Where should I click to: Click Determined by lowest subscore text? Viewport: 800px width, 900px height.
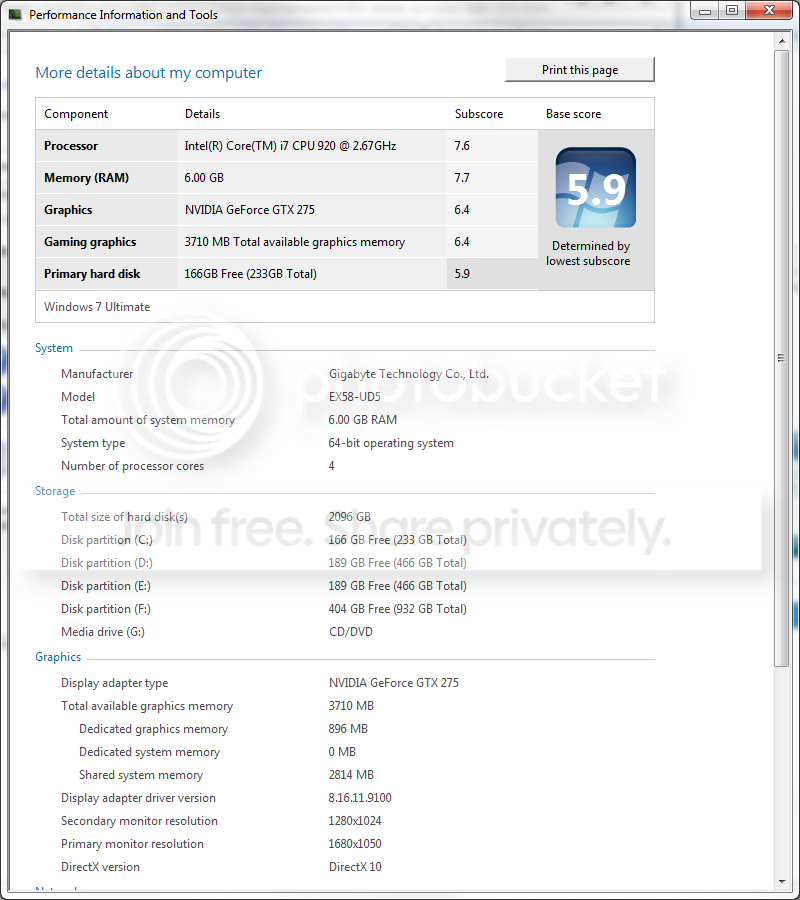[x=588, y=253]
